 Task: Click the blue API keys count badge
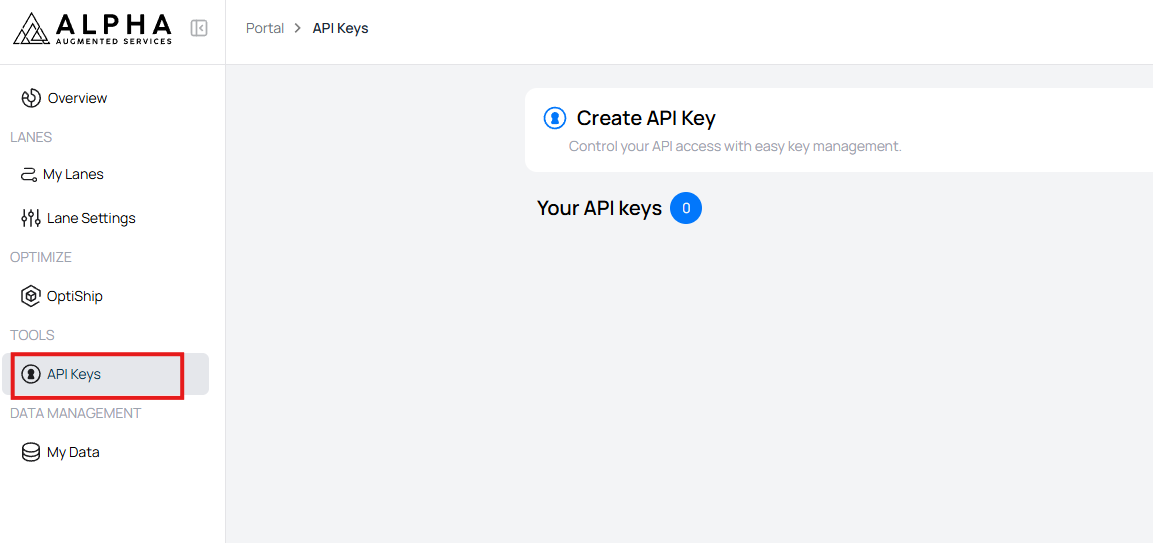[686, 208]
